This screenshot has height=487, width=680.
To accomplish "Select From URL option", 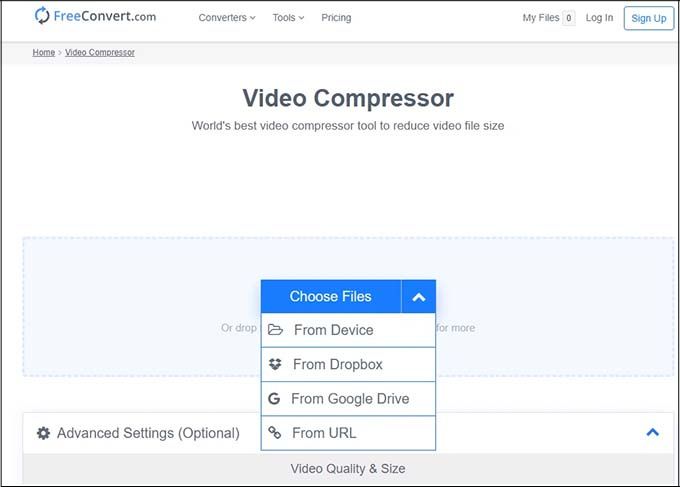I will tap(348, 433).
